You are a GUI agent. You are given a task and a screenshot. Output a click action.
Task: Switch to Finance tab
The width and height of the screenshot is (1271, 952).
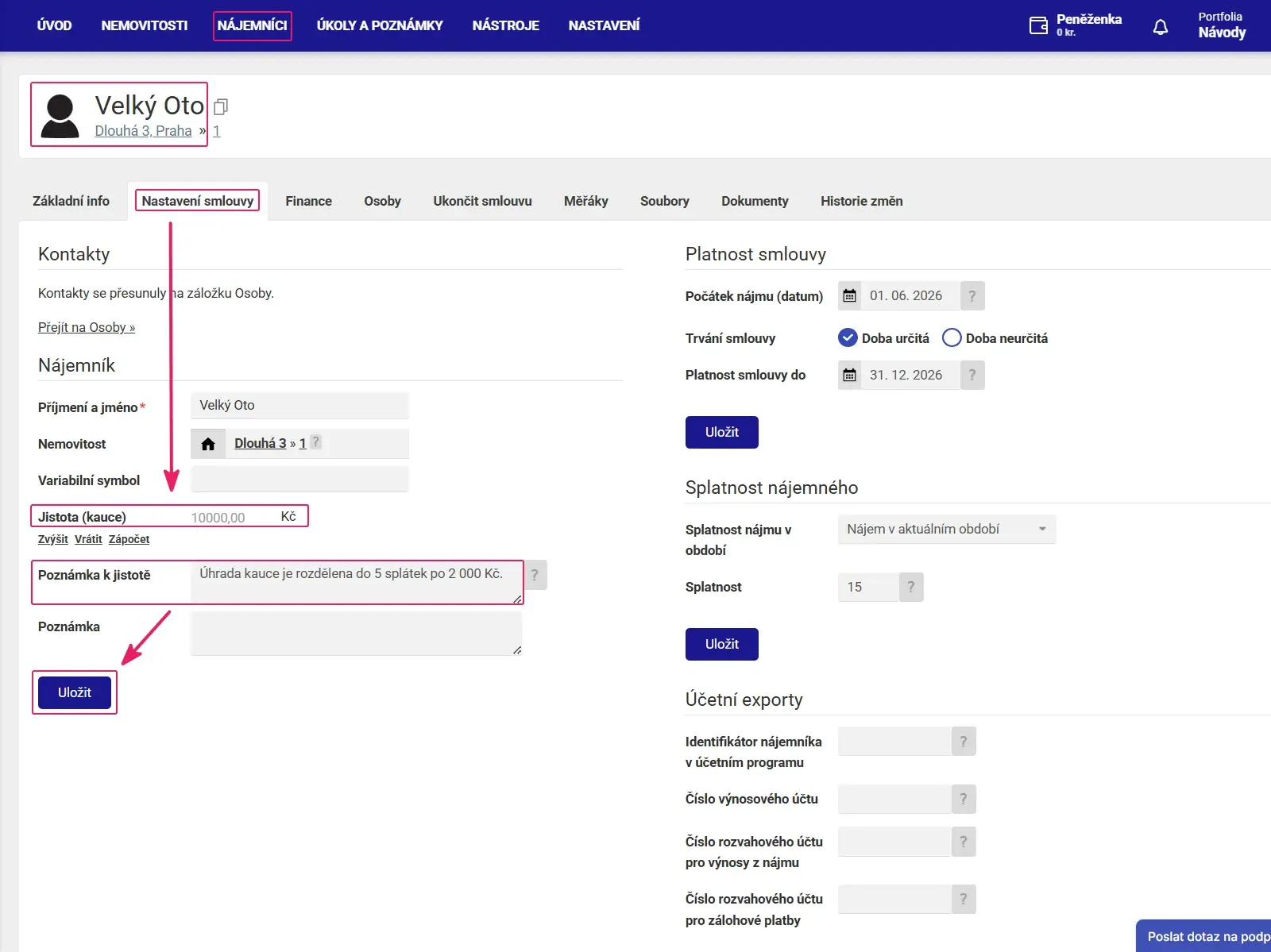click(x=309, y=202)
